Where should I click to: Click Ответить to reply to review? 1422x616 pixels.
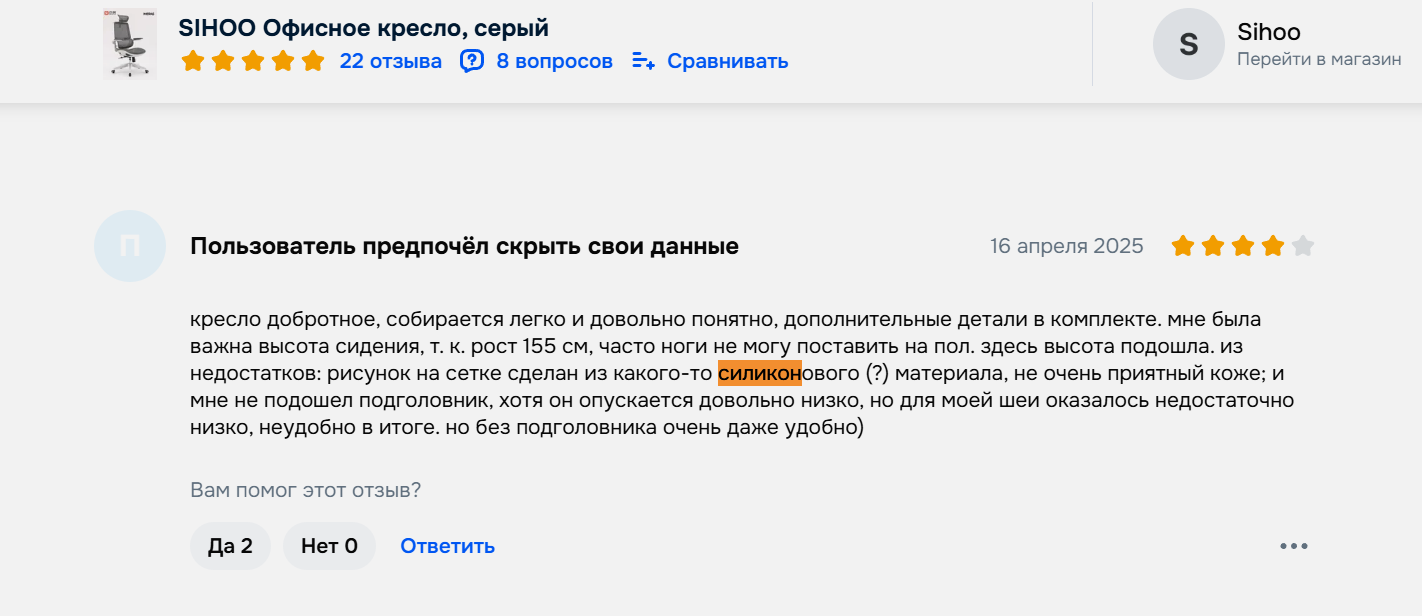coord(447,546)
